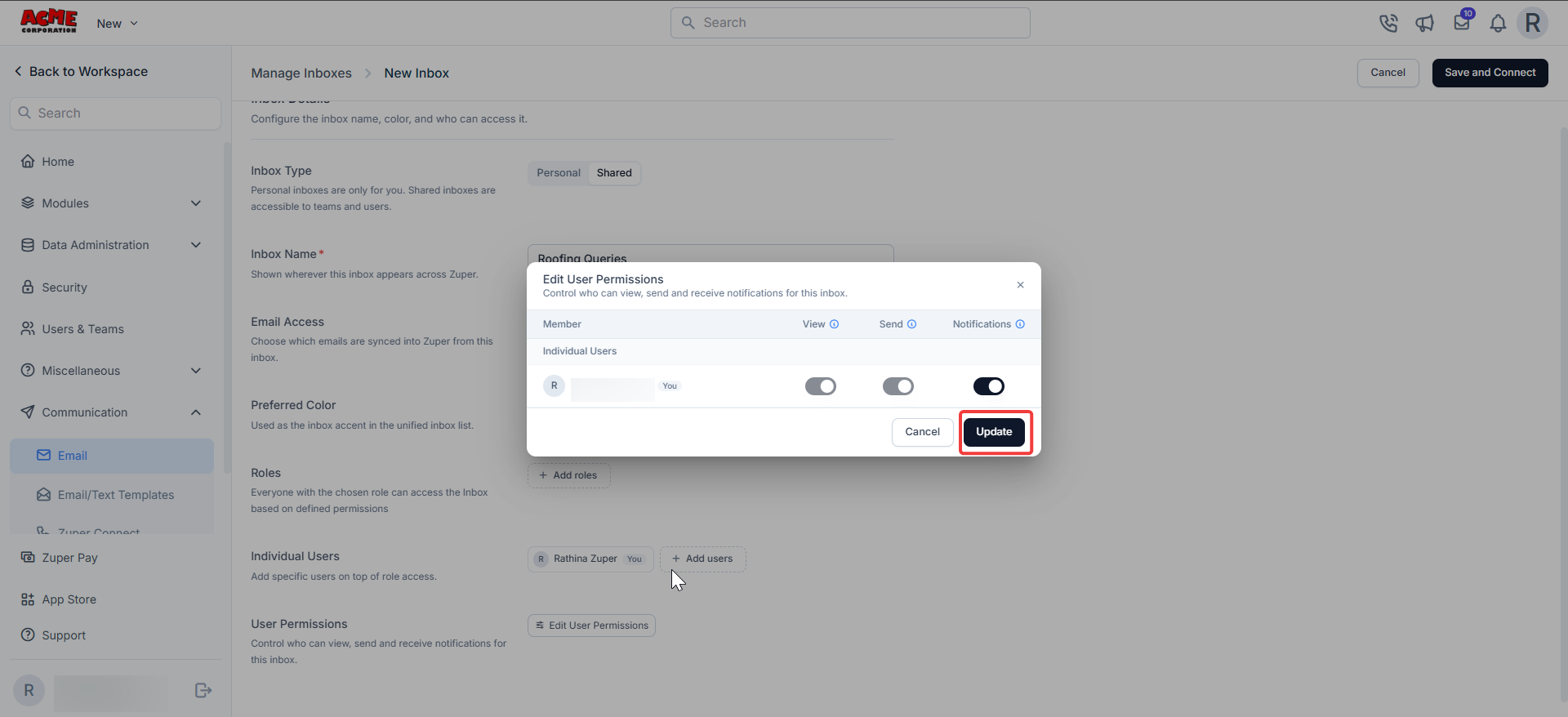Viewport: 1568px width, 717px height.
Task: Expand the Data Administration menu
Action: (112, 245)
